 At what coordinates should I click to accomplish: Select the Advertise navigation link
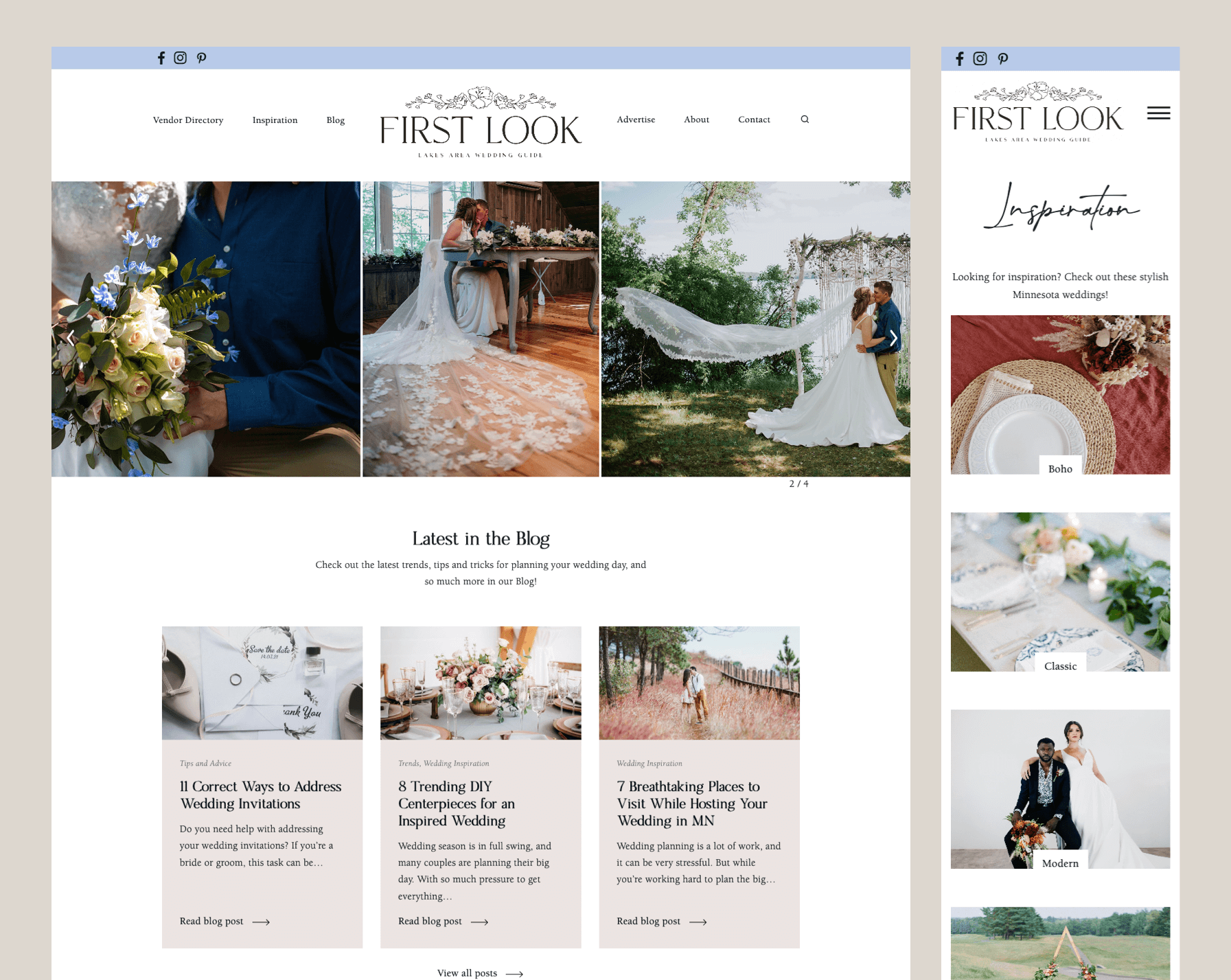tap(636, 119)
